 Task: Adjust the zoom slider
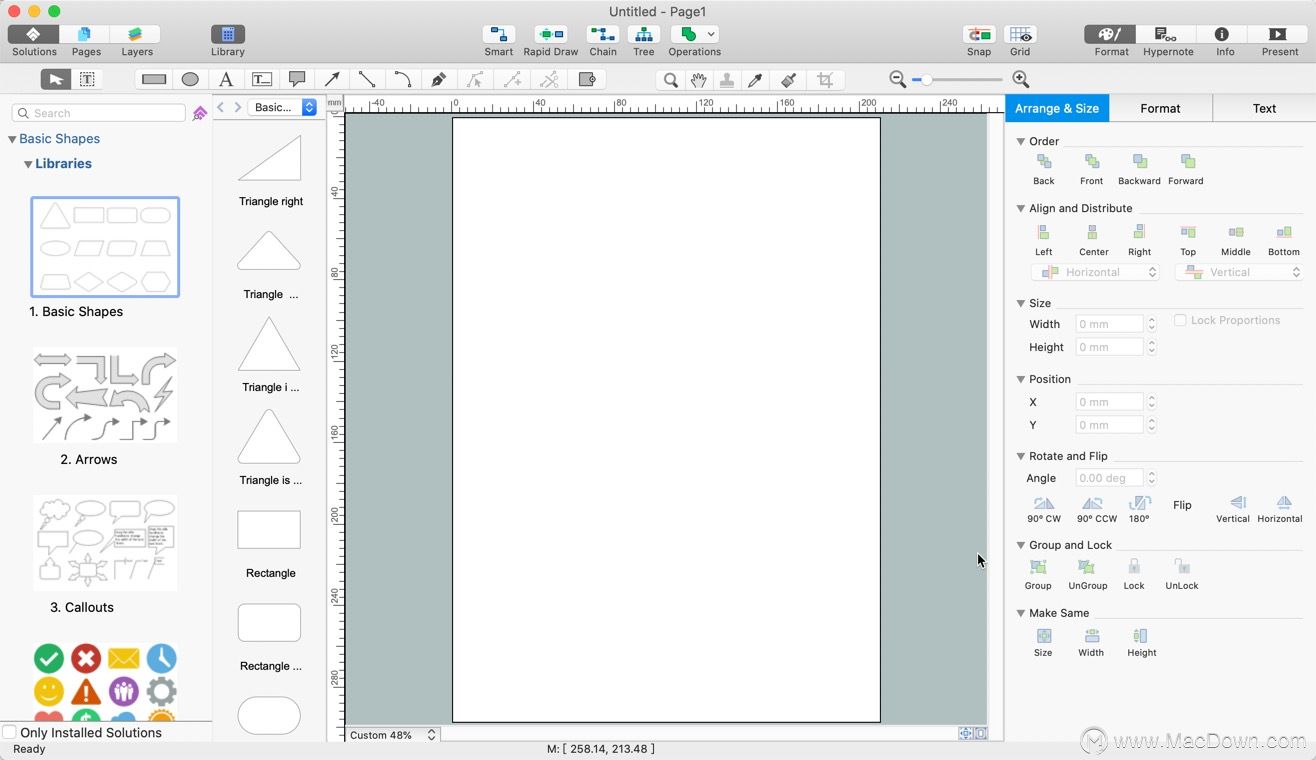coord(927,80)
